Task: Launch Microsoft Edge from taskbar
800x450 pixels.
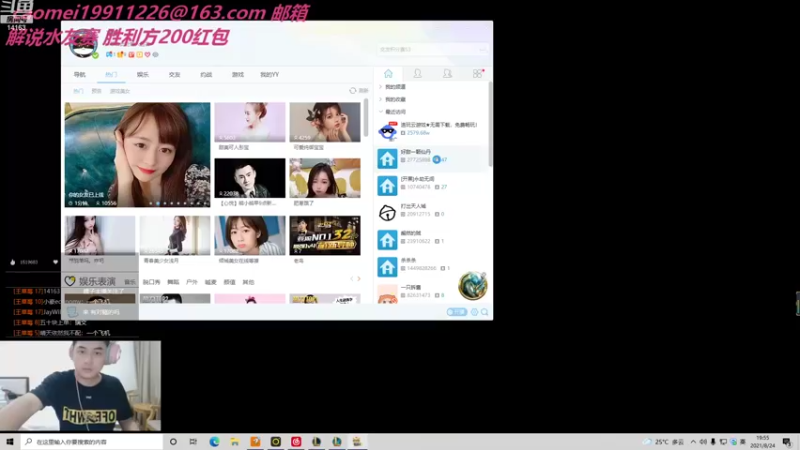Action: (214, 441)
